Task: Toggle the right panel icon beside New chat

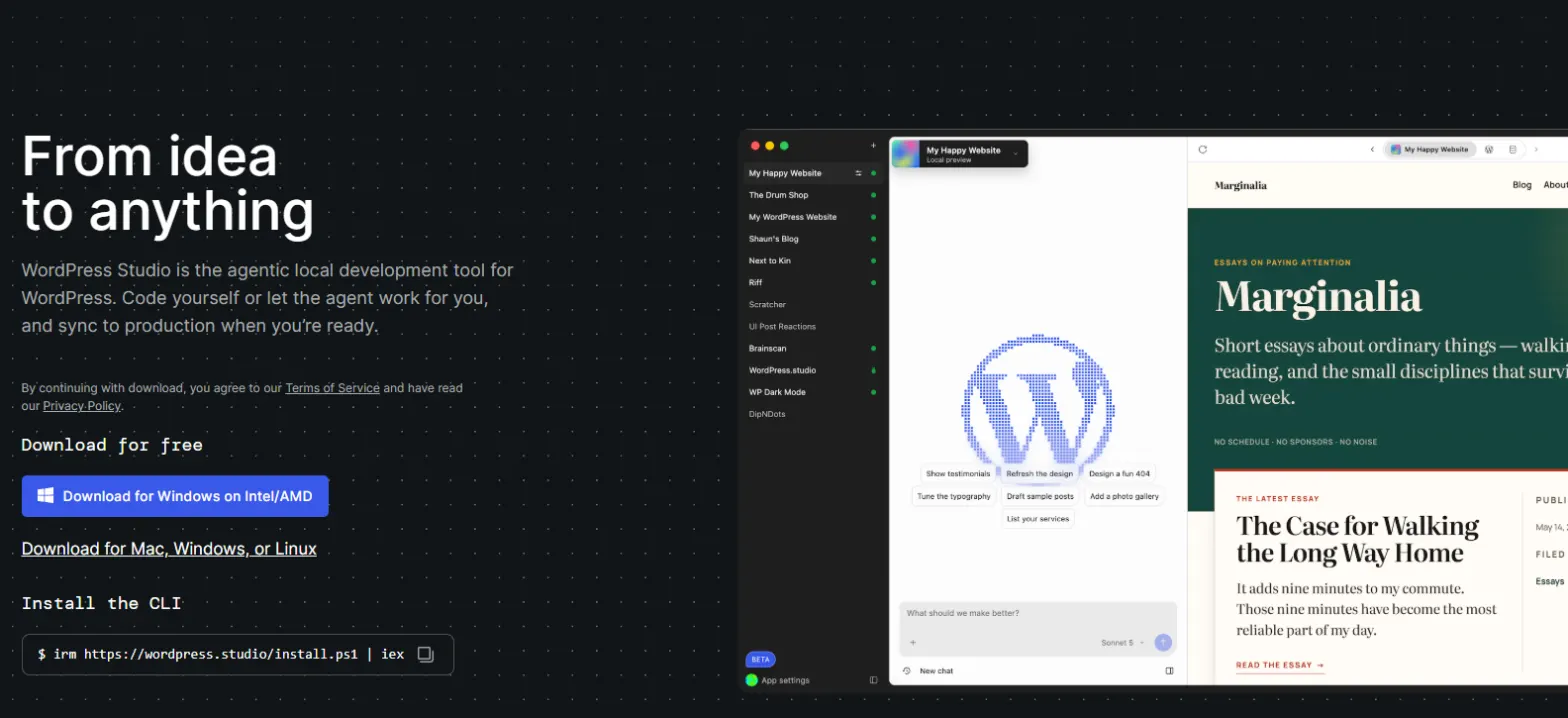Action: pyautogui.click(x=1169, y=671)
